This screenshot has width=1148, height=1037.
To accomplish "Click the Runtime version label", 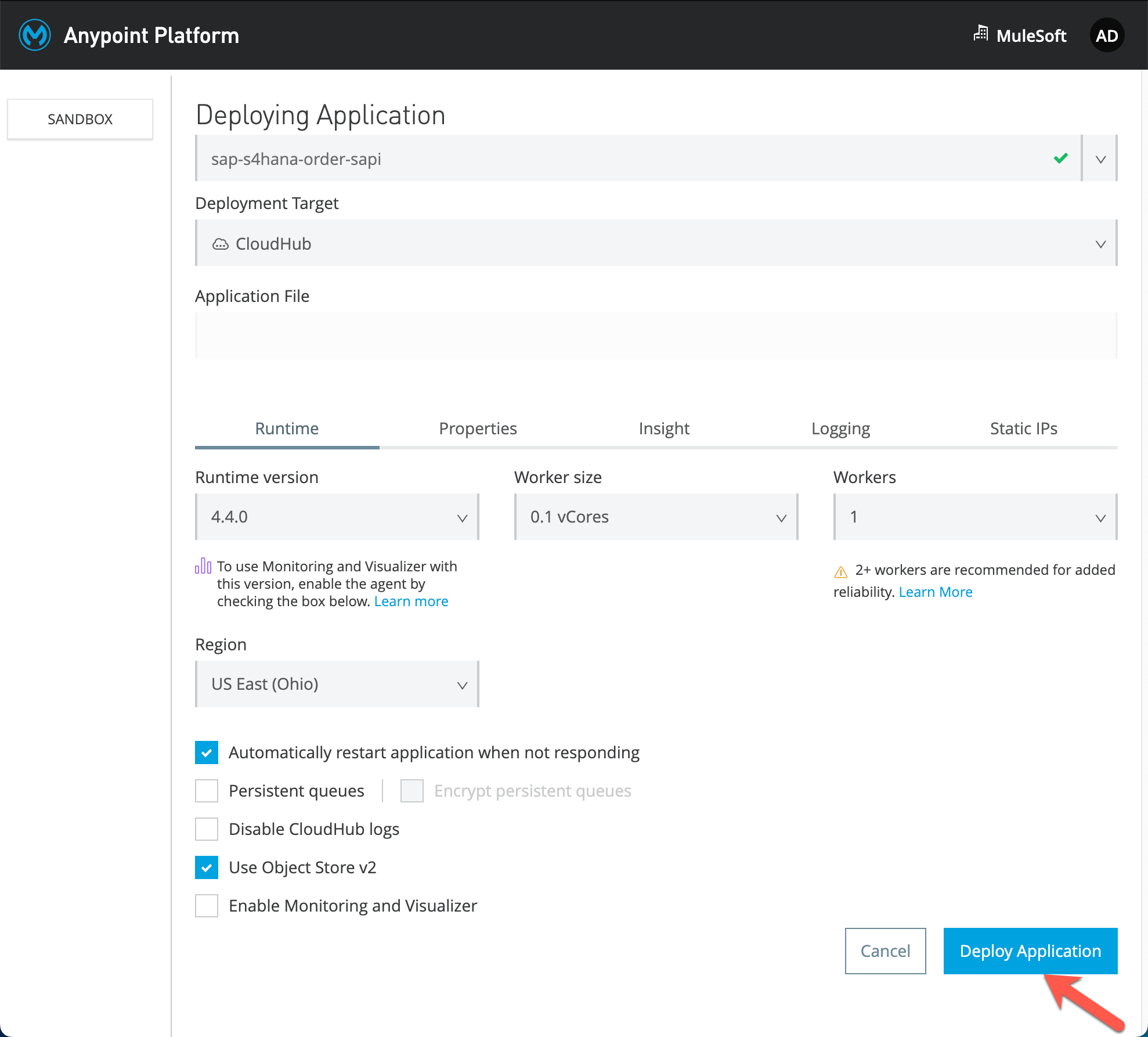I will point(257,477).
